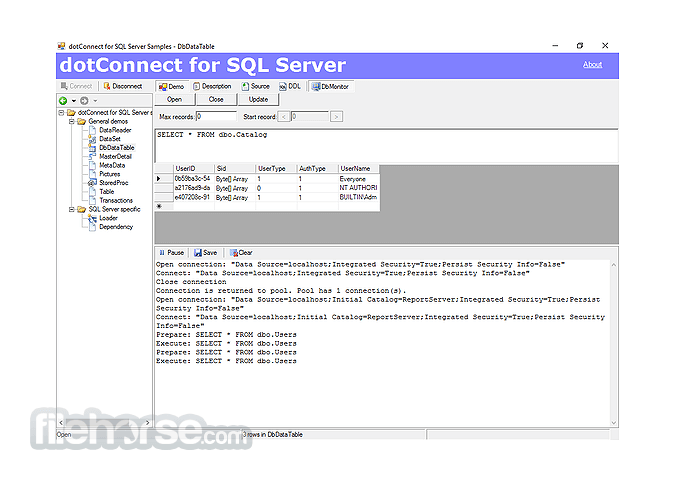676x480 pixels.
Task: Collapse the SQL Server specific folder
Action: 72,210
